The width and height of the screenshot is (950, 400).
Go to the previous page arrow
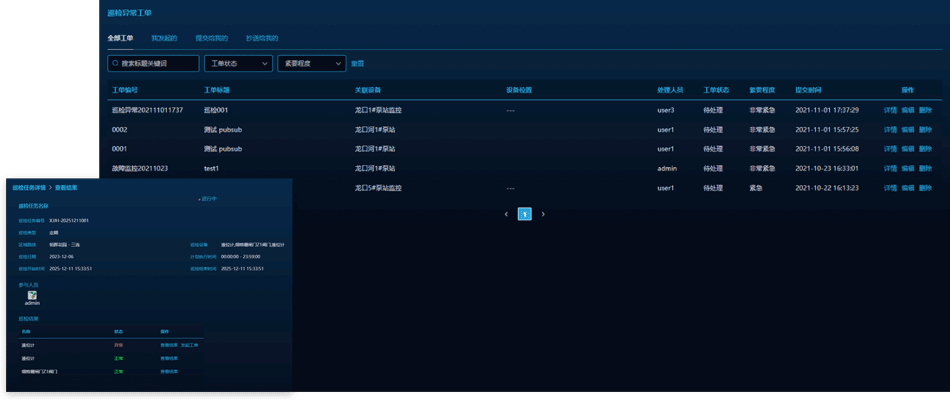coord(506,214)
